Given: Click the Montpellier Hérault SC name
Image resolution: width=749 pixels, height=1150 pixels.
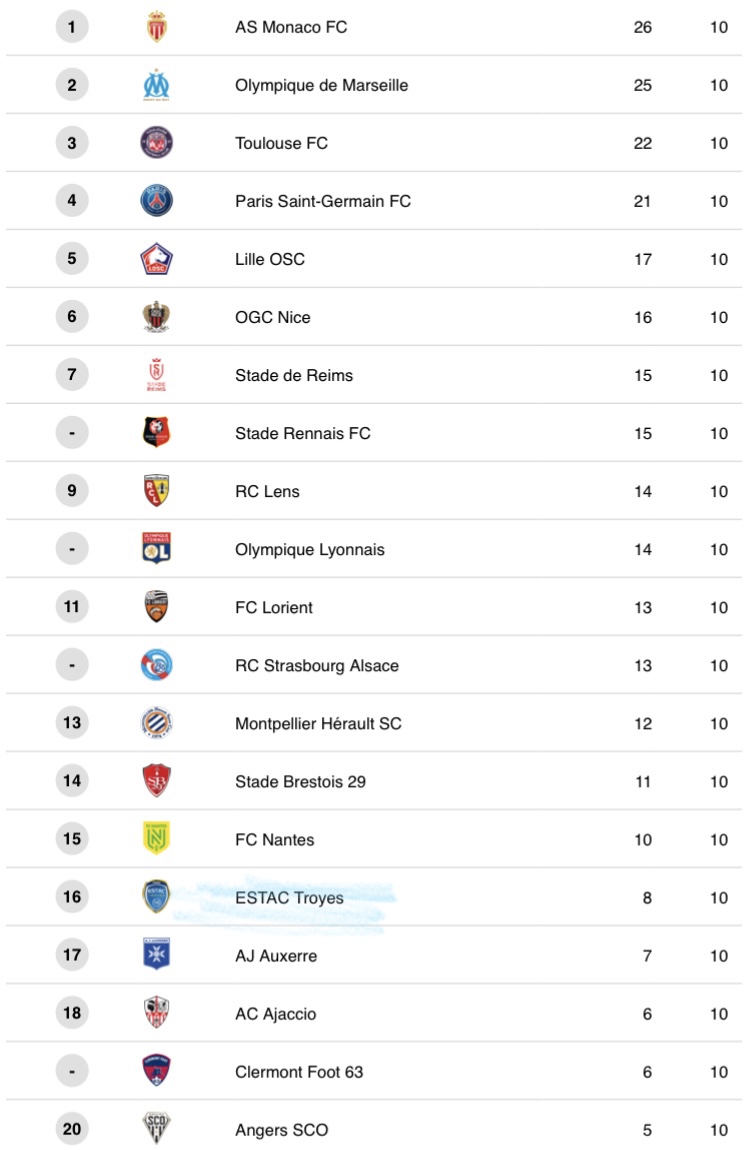Looking at the screenshot, I should click(x=318, y=724).
